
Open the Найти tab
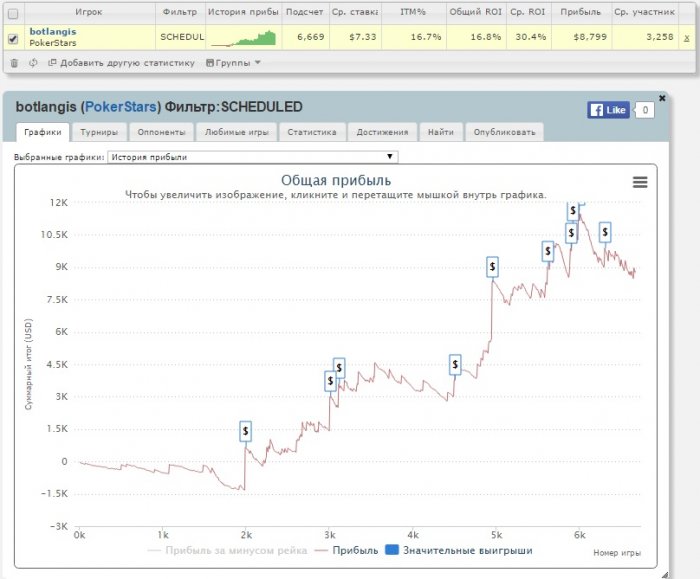(441, 132)
